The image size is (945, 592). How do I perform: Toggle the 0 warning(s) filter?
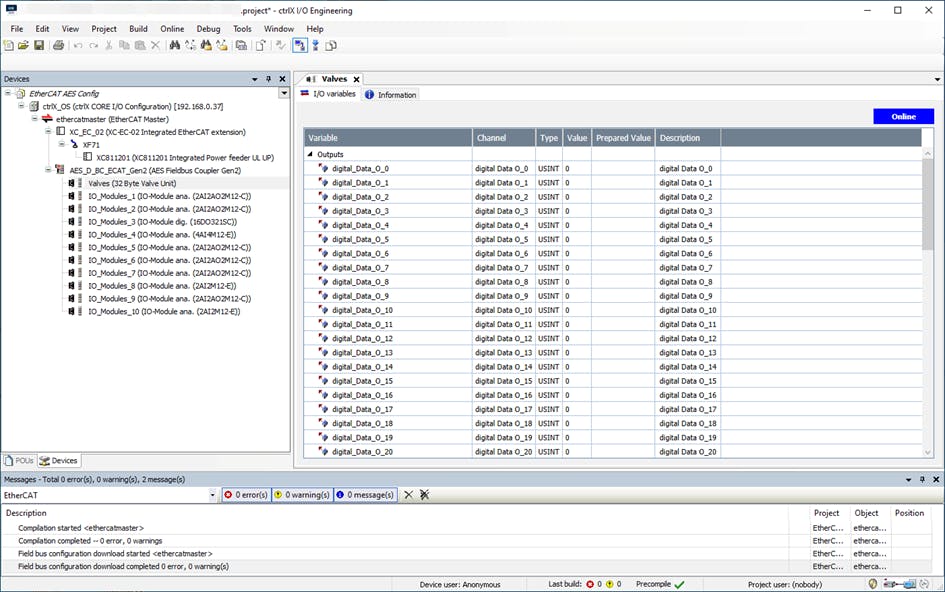(x=302, y=495)
